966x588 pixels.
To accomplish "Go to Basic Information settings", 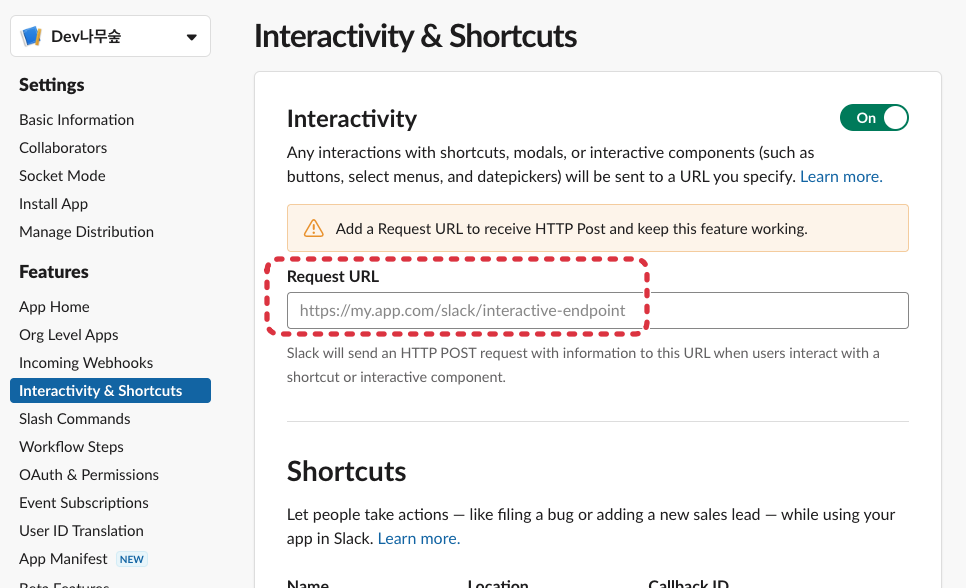I will coord(76,120).
